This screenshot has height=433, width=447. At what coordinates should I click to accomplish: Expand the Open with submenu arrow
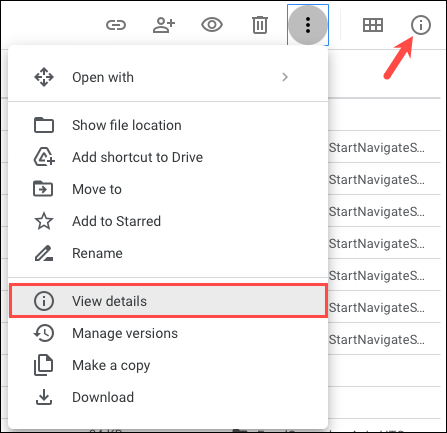point(285,77)
